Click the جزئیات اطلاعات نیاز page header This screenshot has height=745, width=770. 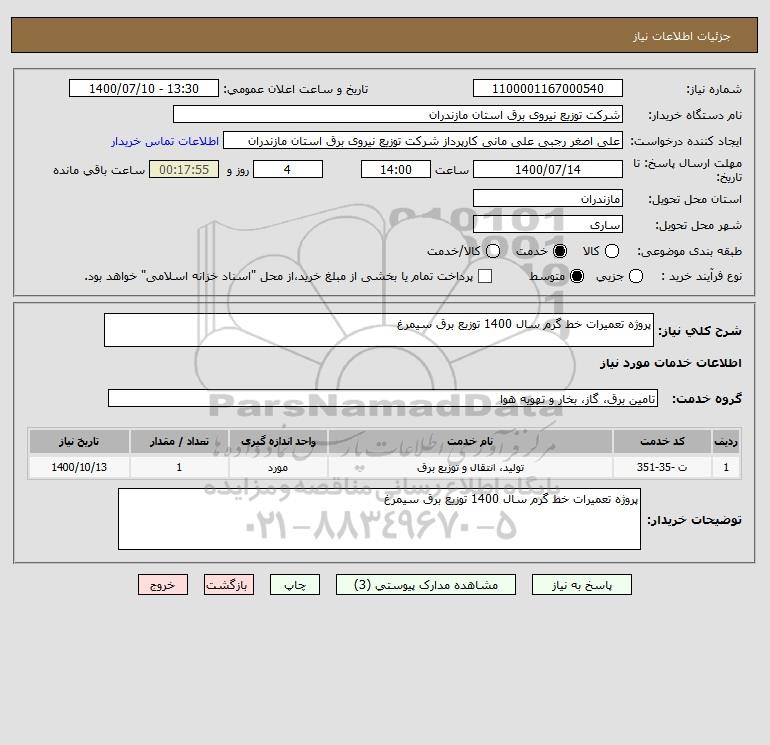(385, 35)
